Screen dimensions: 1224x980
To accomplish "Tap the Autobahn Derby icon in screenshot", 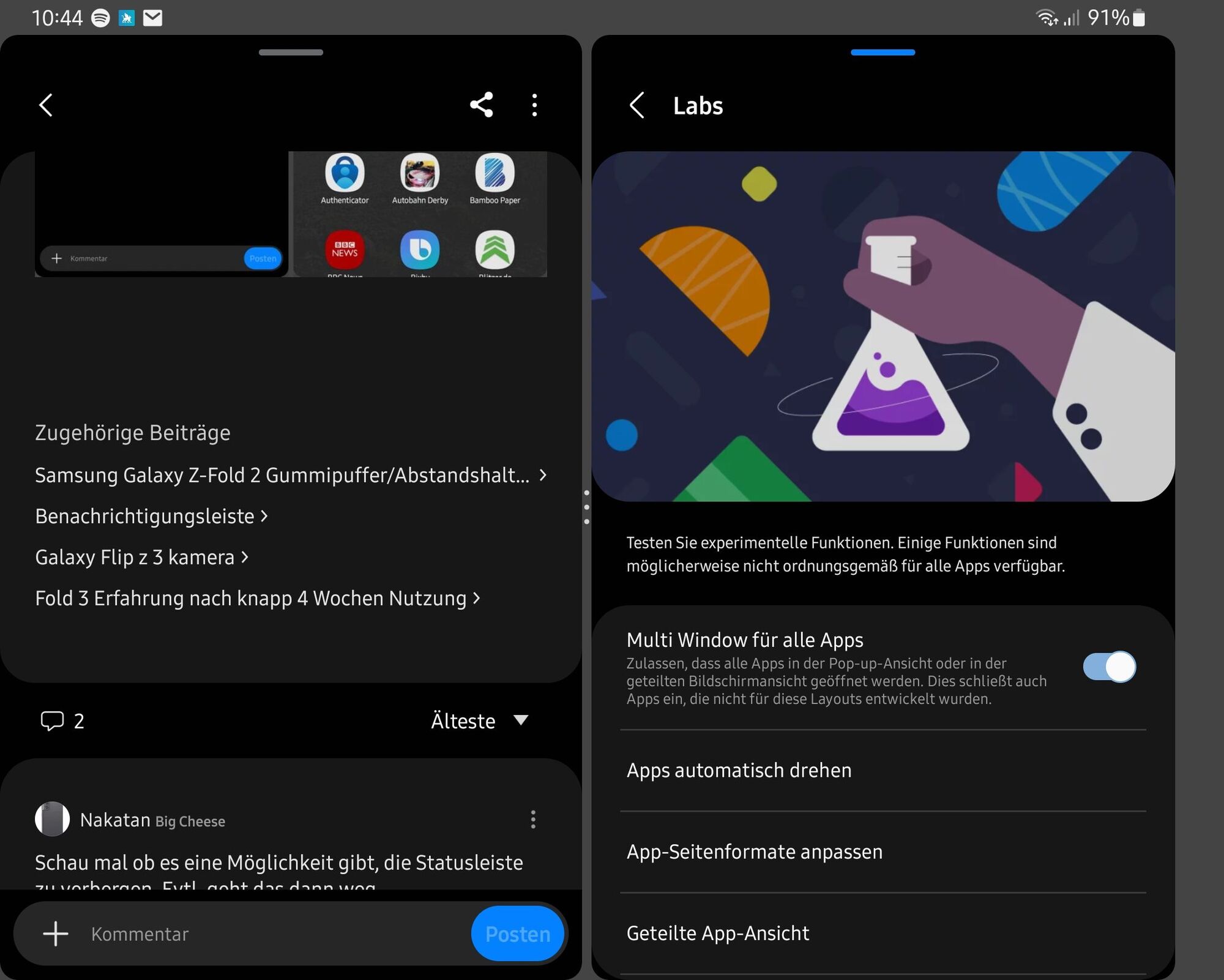I will [x=420, y=173].
